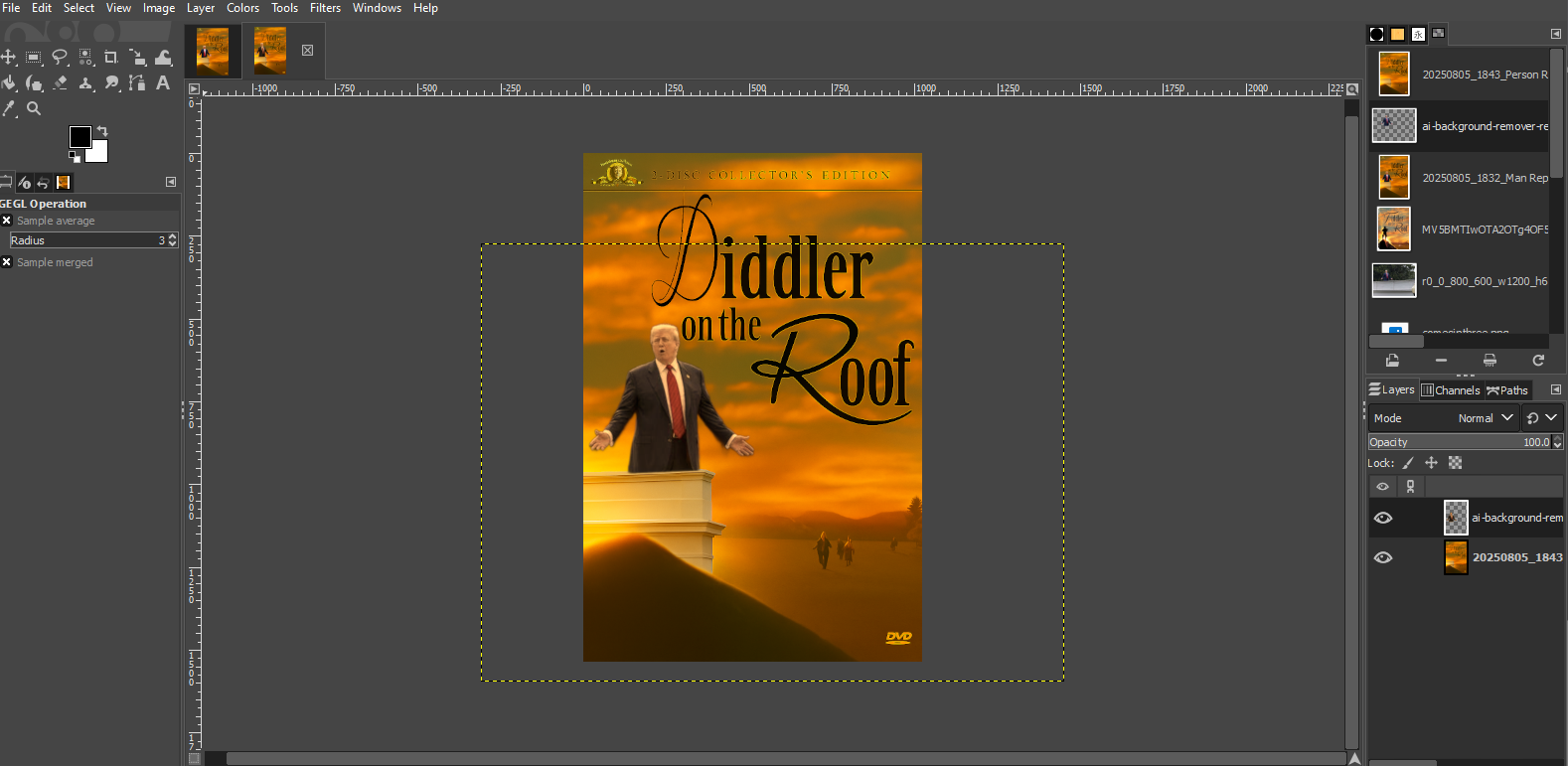The width and height of the screenshot is (1568, 766).
Task: Select the Unified Transform tool
Action: [x=137, y=58]
